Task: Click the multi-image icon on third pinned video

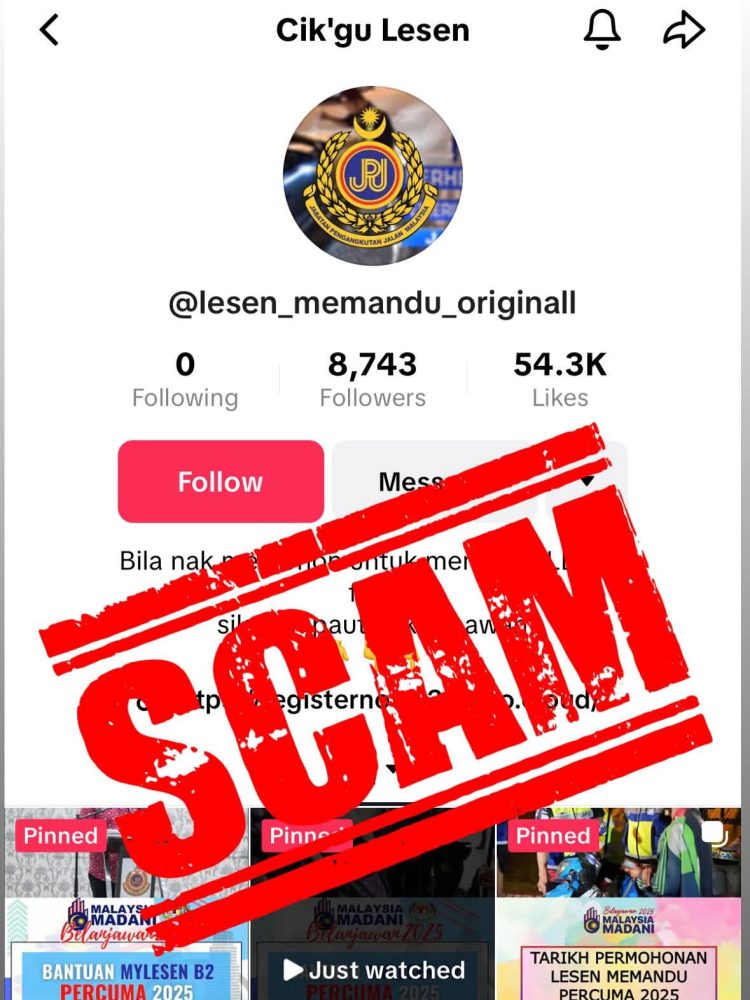Action: pyautogui.click(x=714, y=833)
